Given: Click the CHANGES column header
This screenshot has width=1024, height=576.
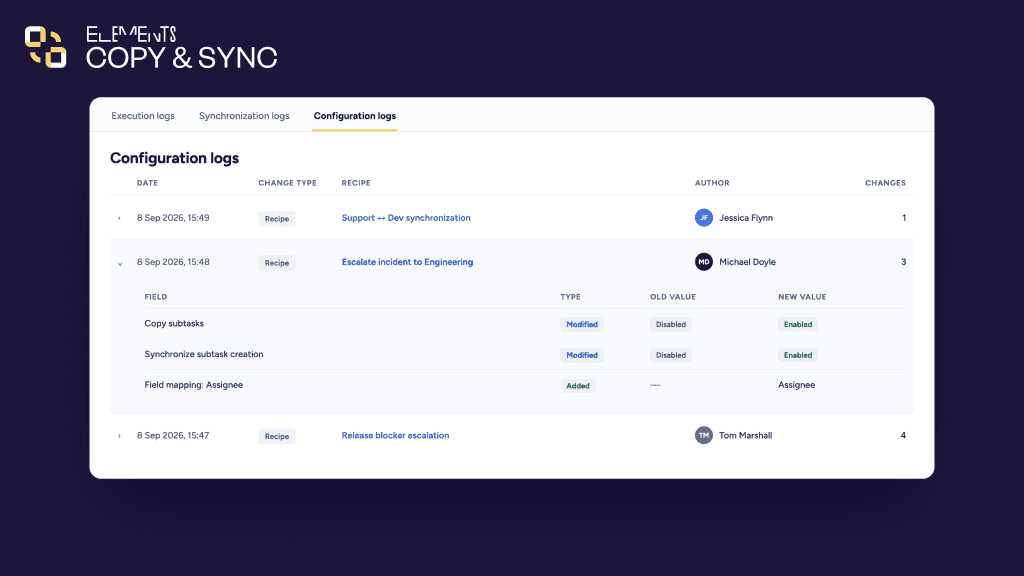Looking at the screenshot, I should coord(886,183).
